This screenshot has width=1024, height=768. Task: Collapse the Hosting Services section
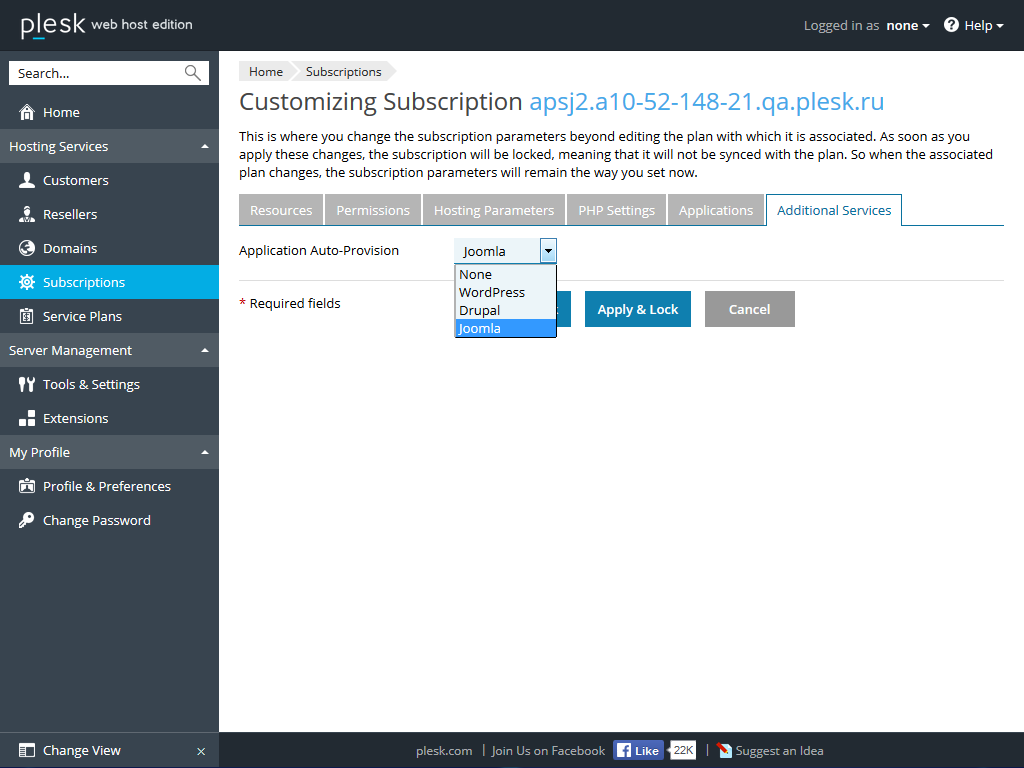205,147
